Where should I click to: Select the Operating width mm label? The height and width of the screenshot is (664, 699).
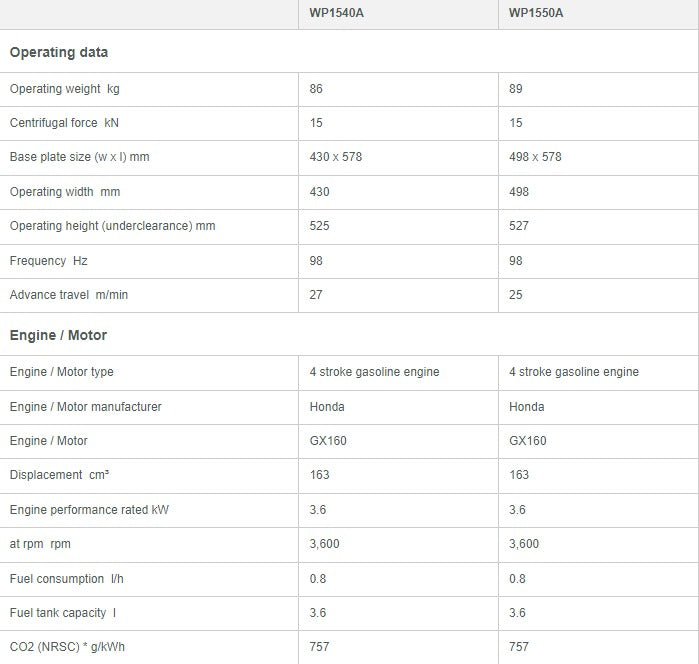tap(65, 192)
